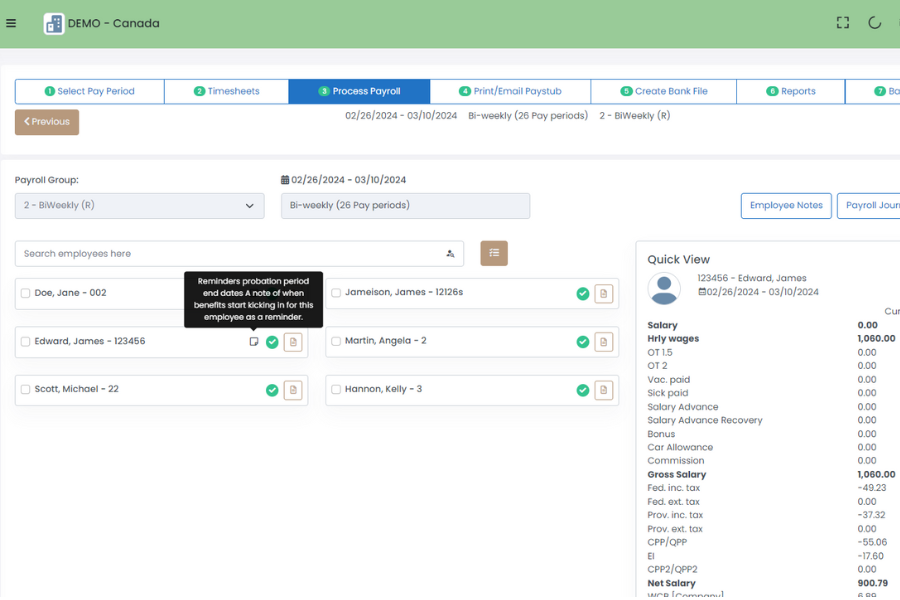
Task: Tick the checkbox for Doe, Jane - 002
Action: pos(25,293)
